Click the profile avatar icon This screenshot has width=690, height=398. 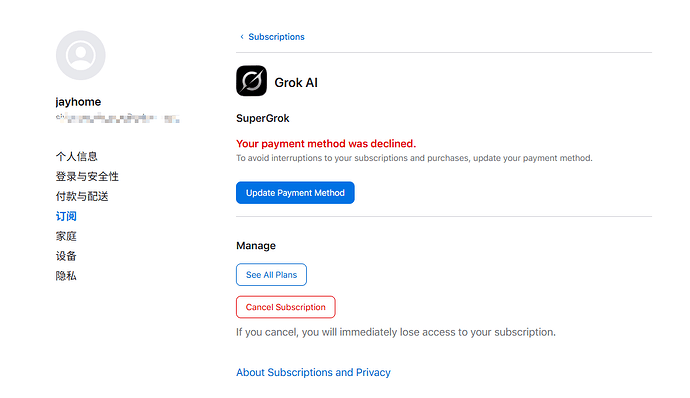click(81, 55)
